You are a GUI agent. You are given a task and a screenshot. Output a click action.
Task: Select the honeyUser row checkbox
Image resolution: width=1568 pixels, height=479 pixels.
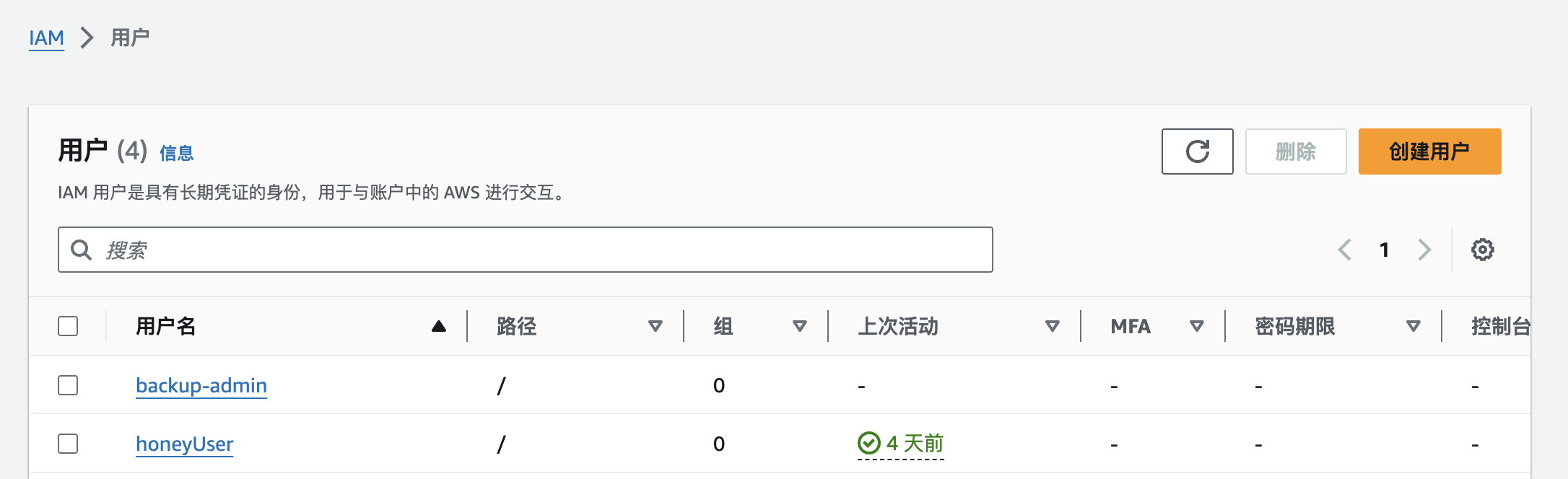point(68,444)
